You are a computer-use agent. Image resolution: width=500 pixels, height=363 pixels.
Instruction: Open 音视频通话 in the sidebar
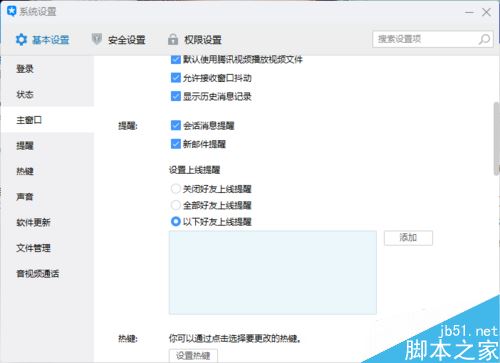coord(47,274)
